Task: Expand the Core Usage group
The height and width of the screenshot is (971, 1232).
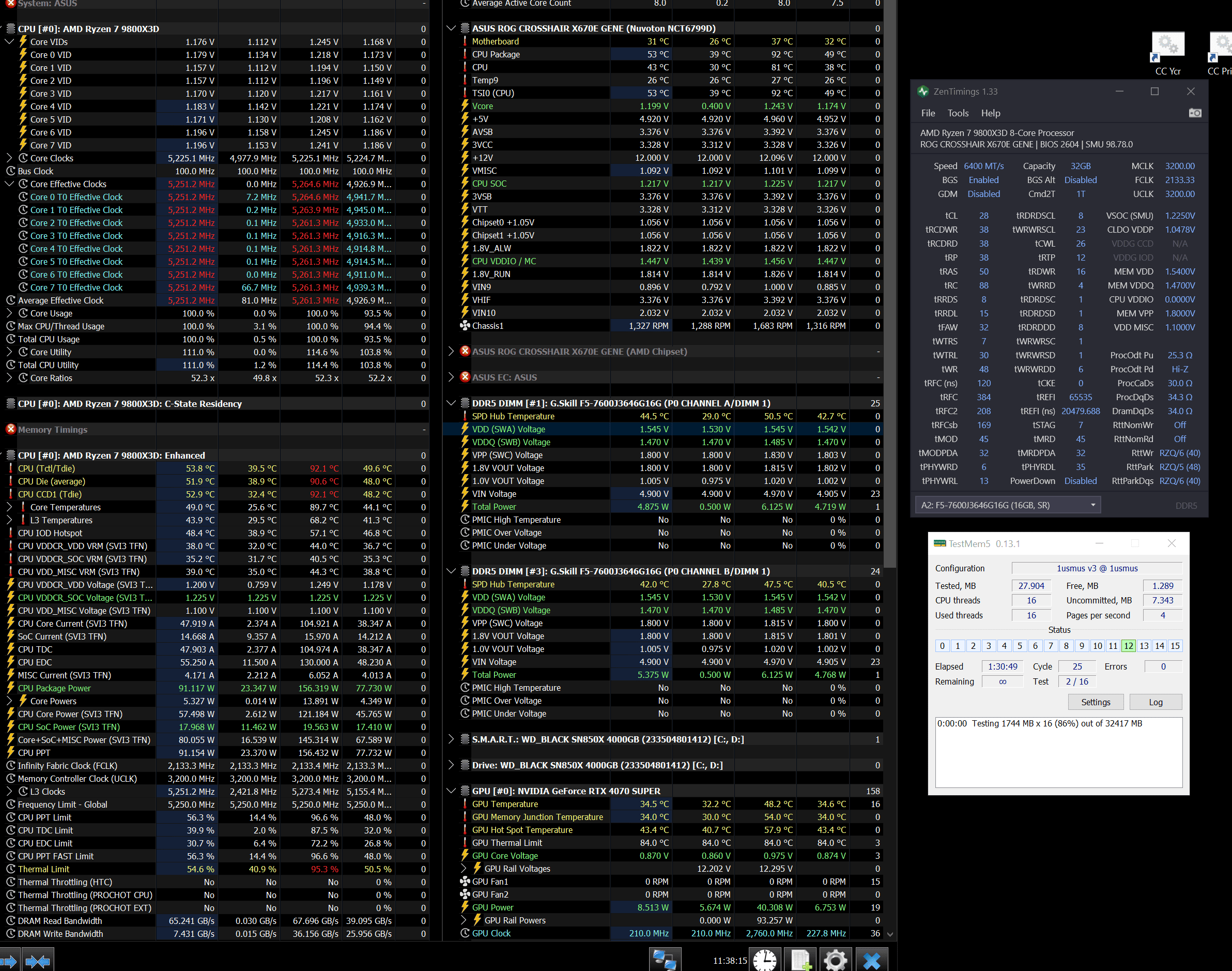Action: click(9, 313)
